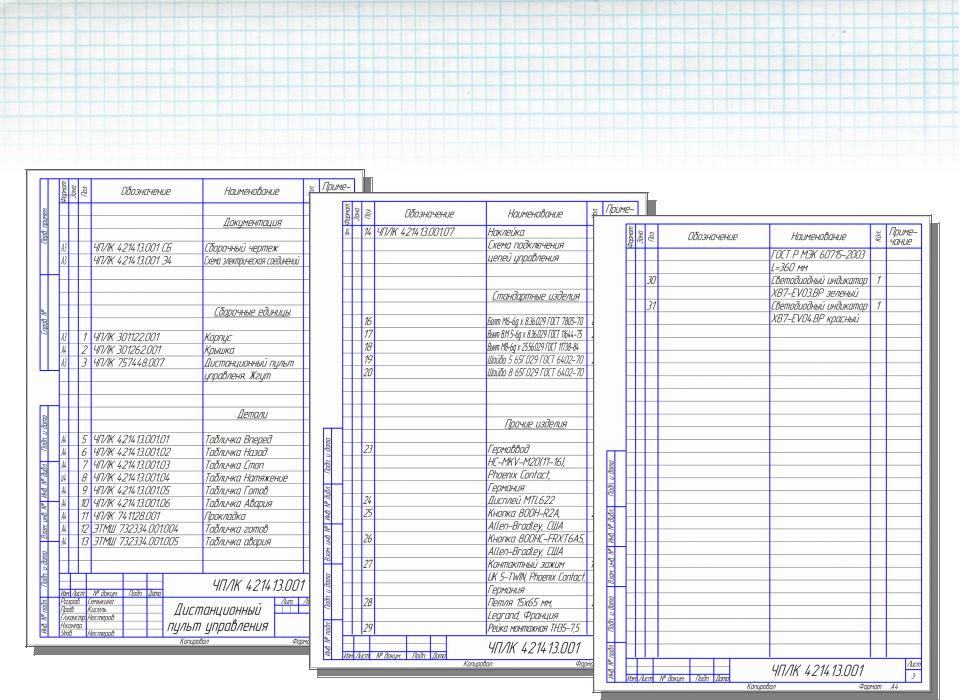Click the 'Кнопка 800HC-FRXT6A5,' entry

pos(537,539)
